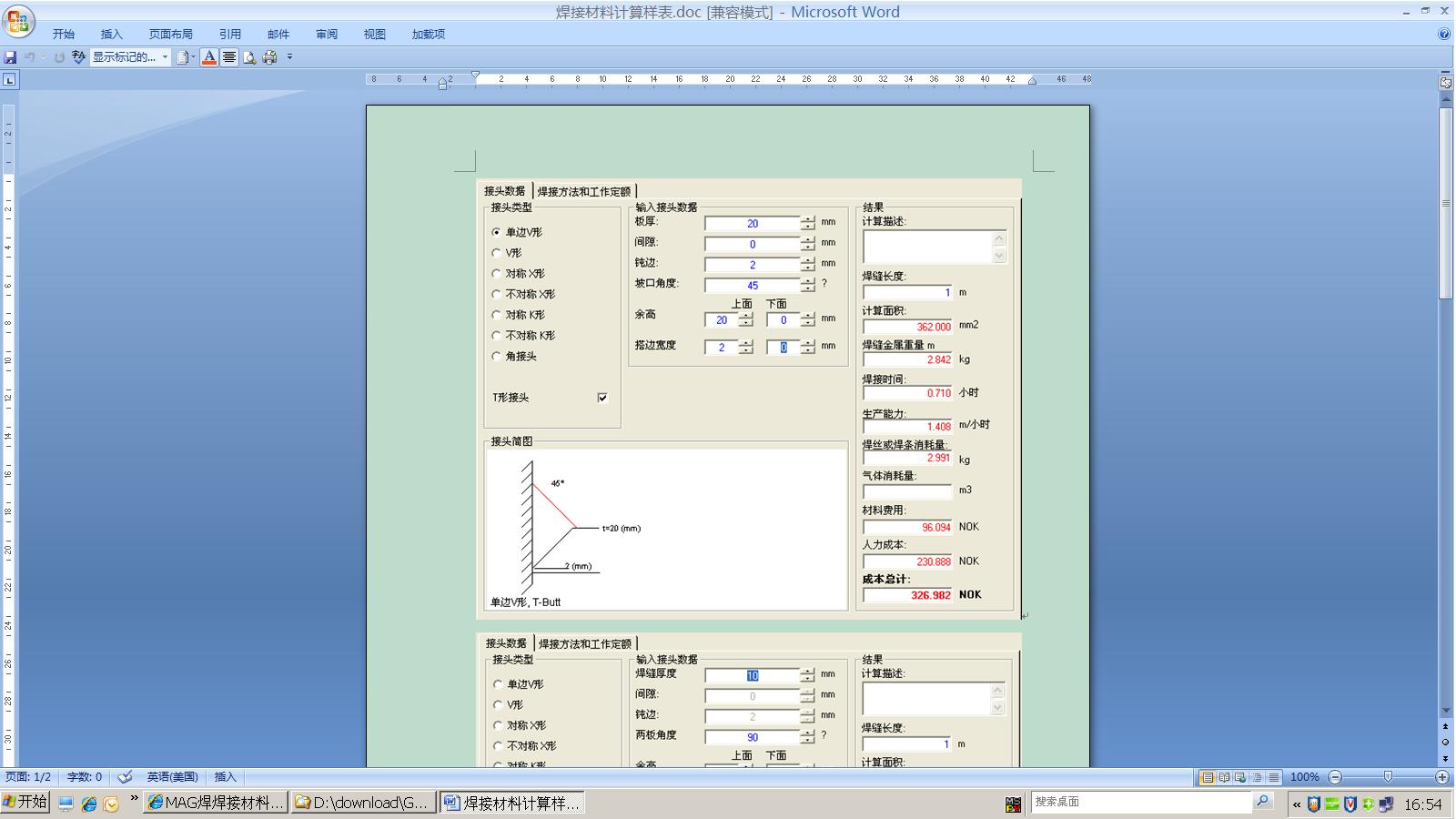Click the vertical scrollbar thumb
The image size is (1456, 819).
[1445, 203]
